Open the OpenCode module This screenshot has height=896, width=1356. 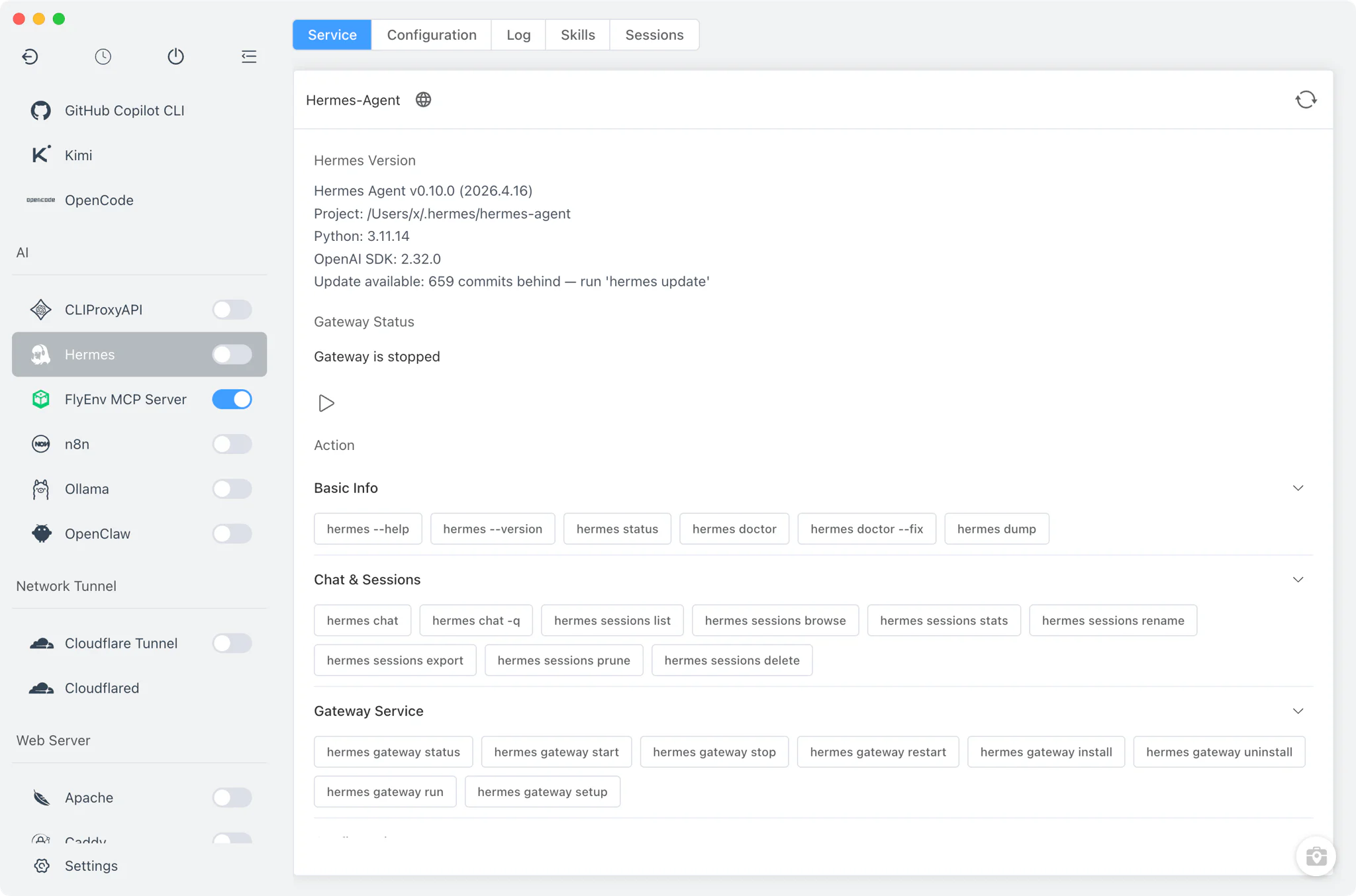[x=139, y=200]
